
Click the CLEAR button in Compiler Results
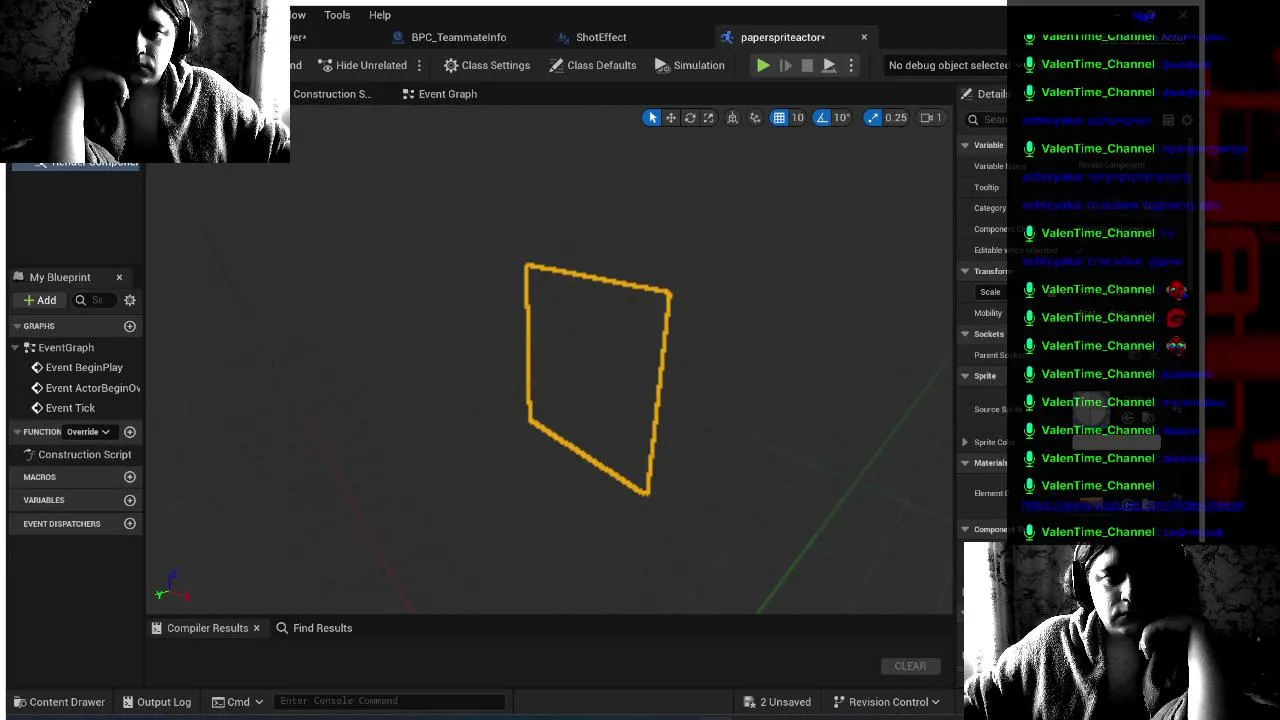point(910,666)
